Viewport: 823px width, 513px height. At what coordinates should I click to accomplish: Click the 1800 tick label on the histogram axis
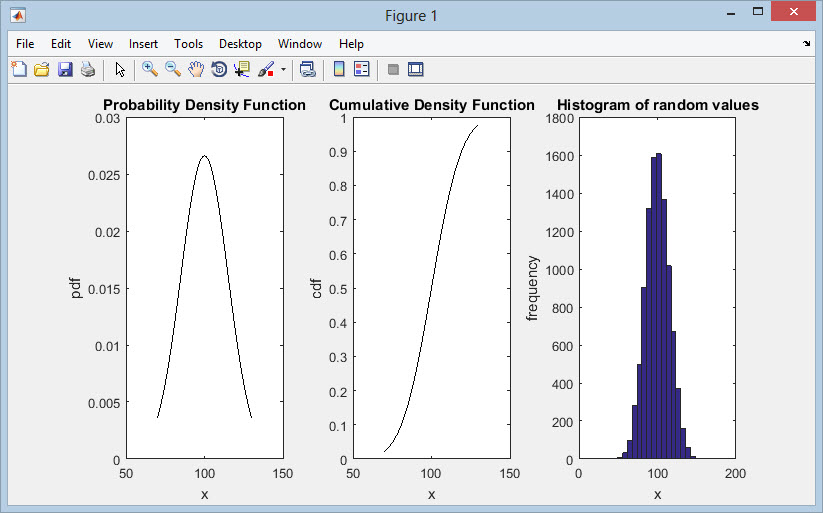point(560,119)
